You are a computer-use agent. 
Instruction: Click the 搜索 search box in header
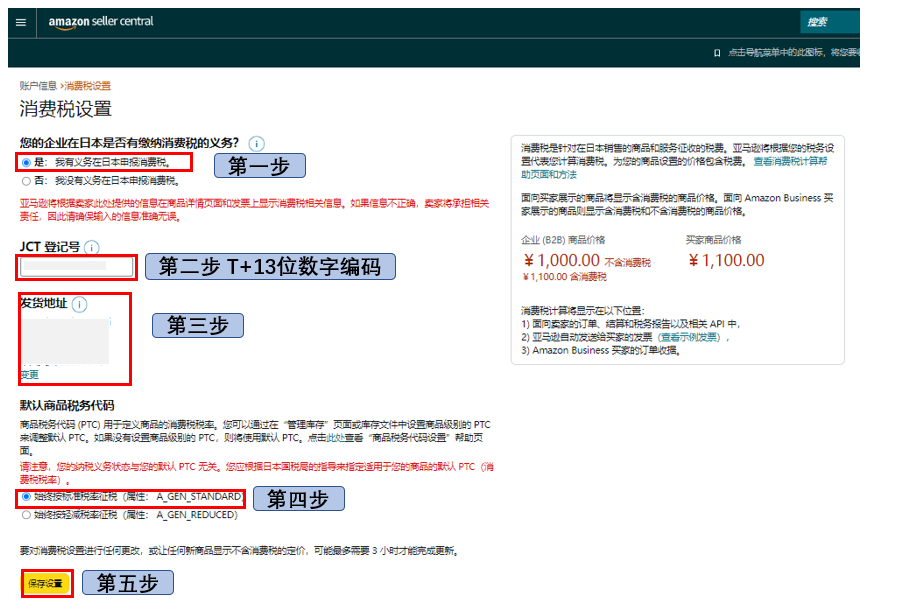click(829, 22)
